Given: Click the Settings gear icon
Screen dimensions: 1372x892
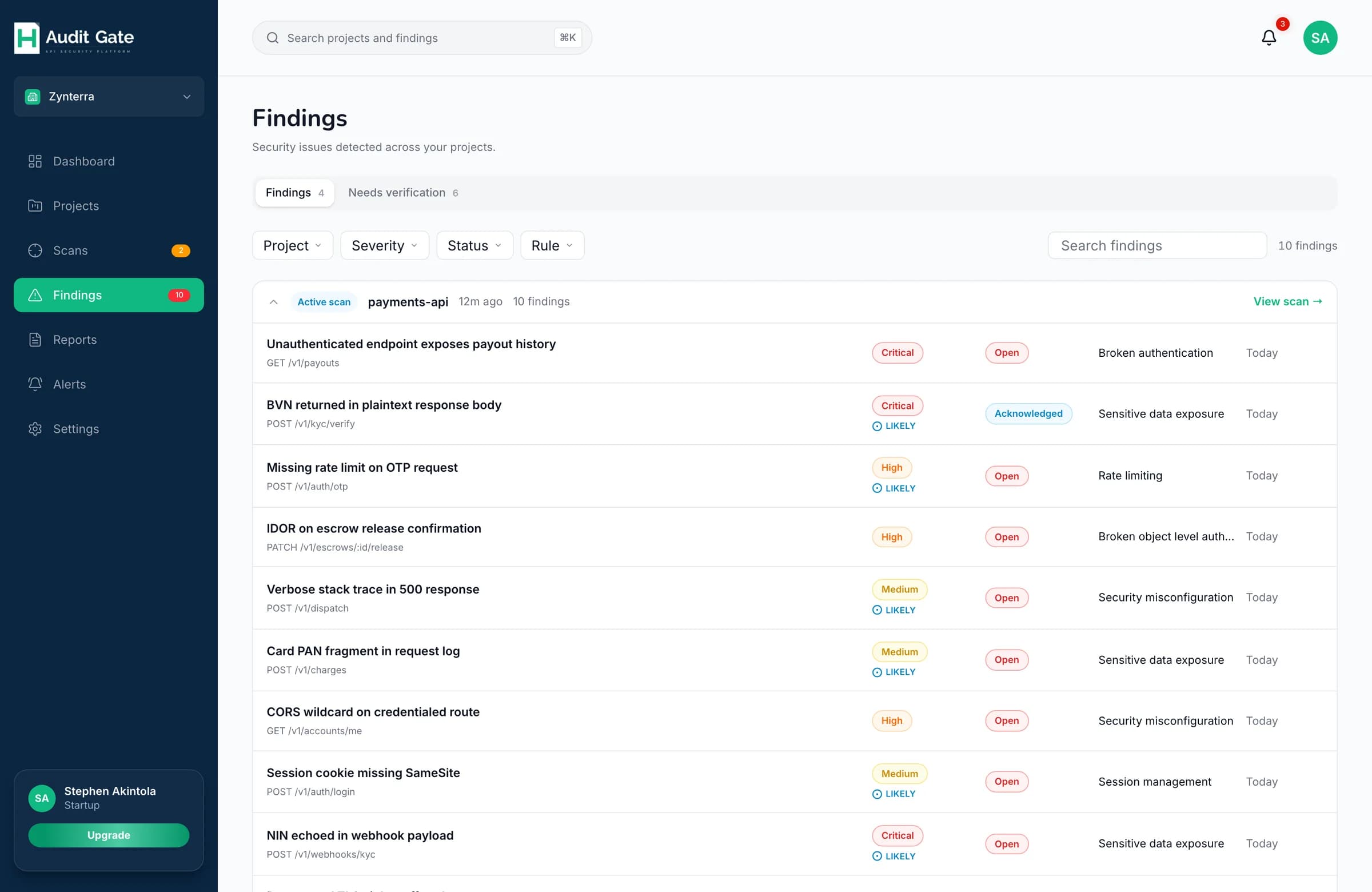Looking at the screenshot, I should (35, 429).
